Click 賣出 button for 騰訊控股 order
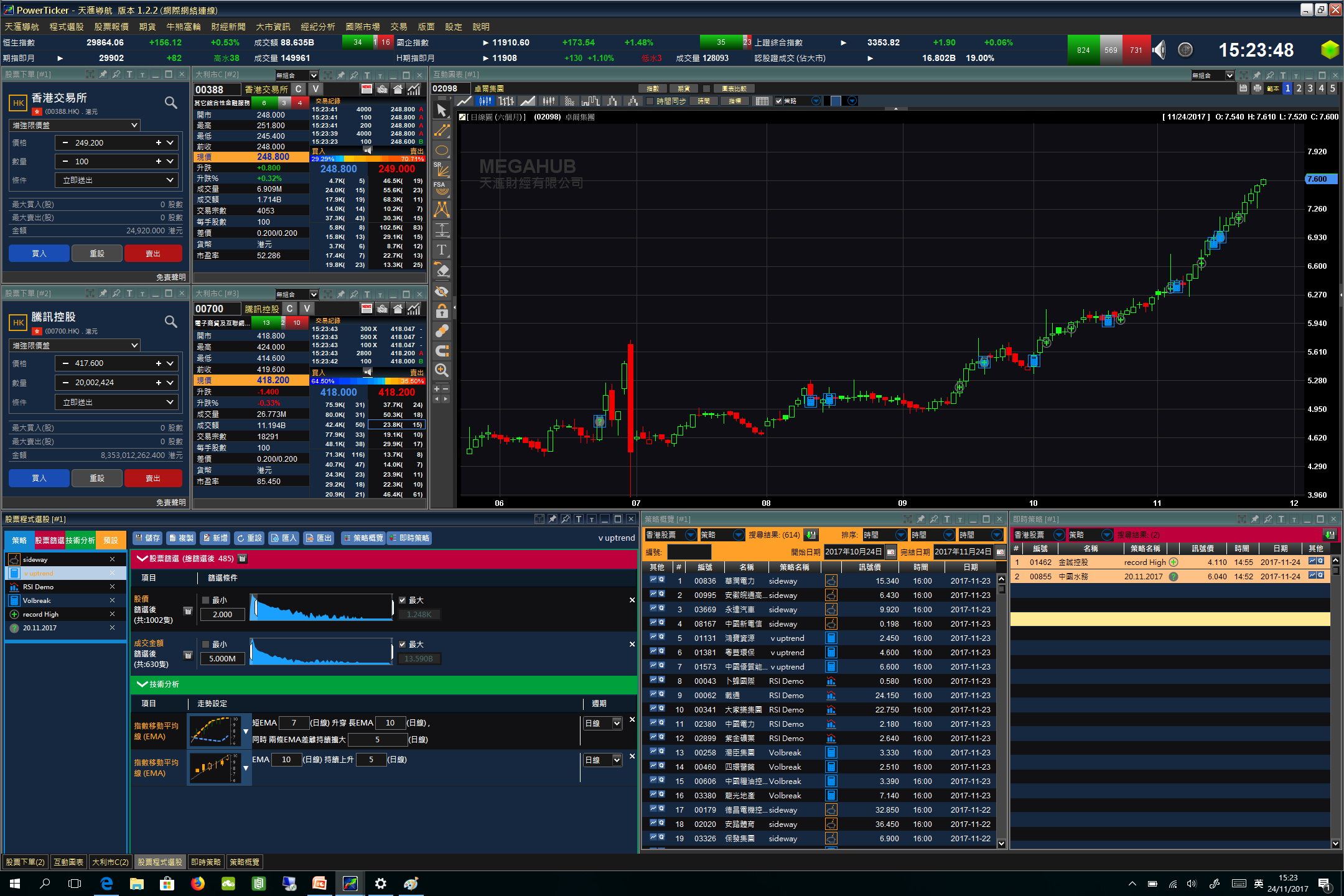 [x=153, y=478]
